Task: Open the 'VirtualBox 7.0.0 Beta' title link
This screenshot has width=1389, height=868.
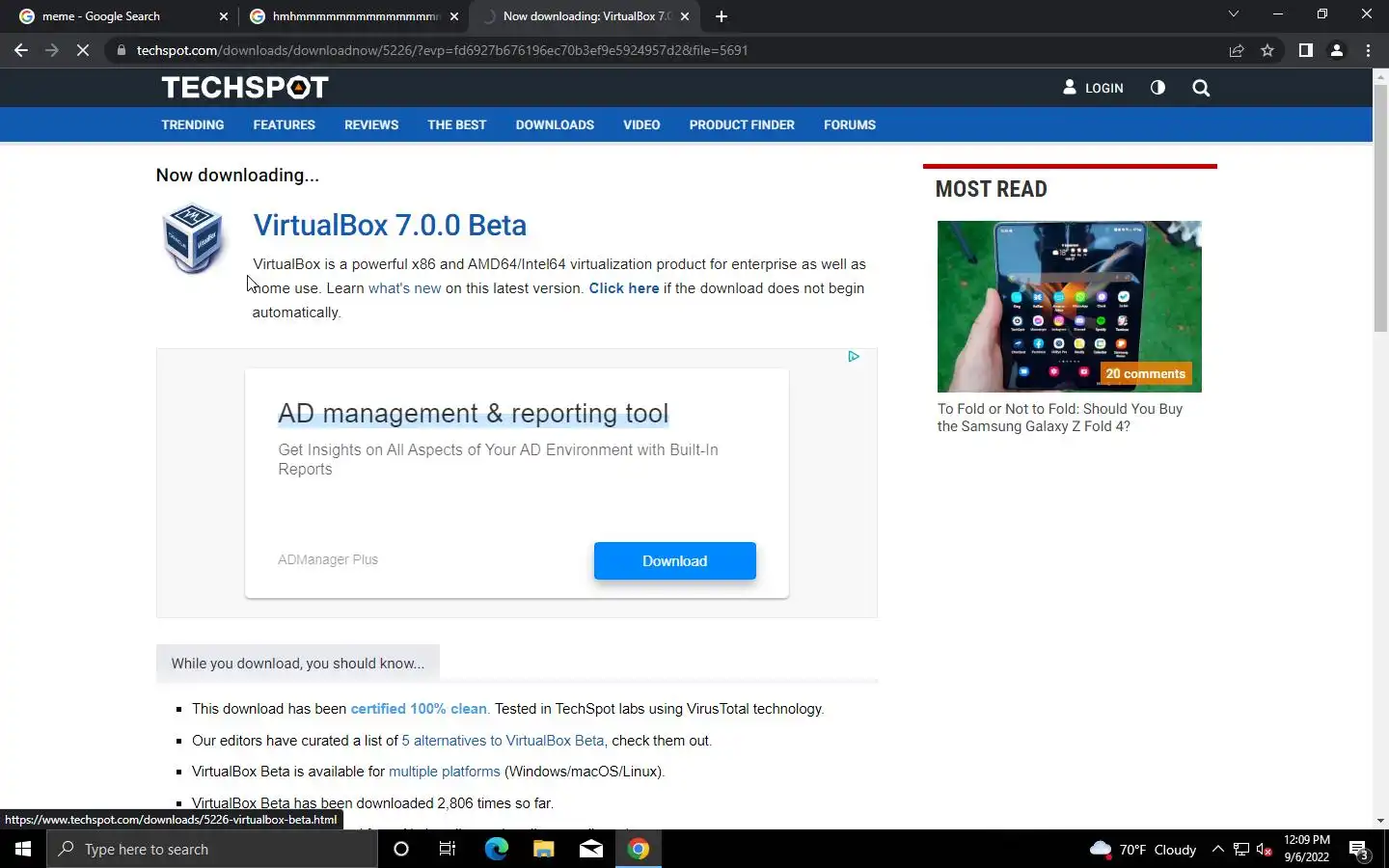Action: (390, 225)
